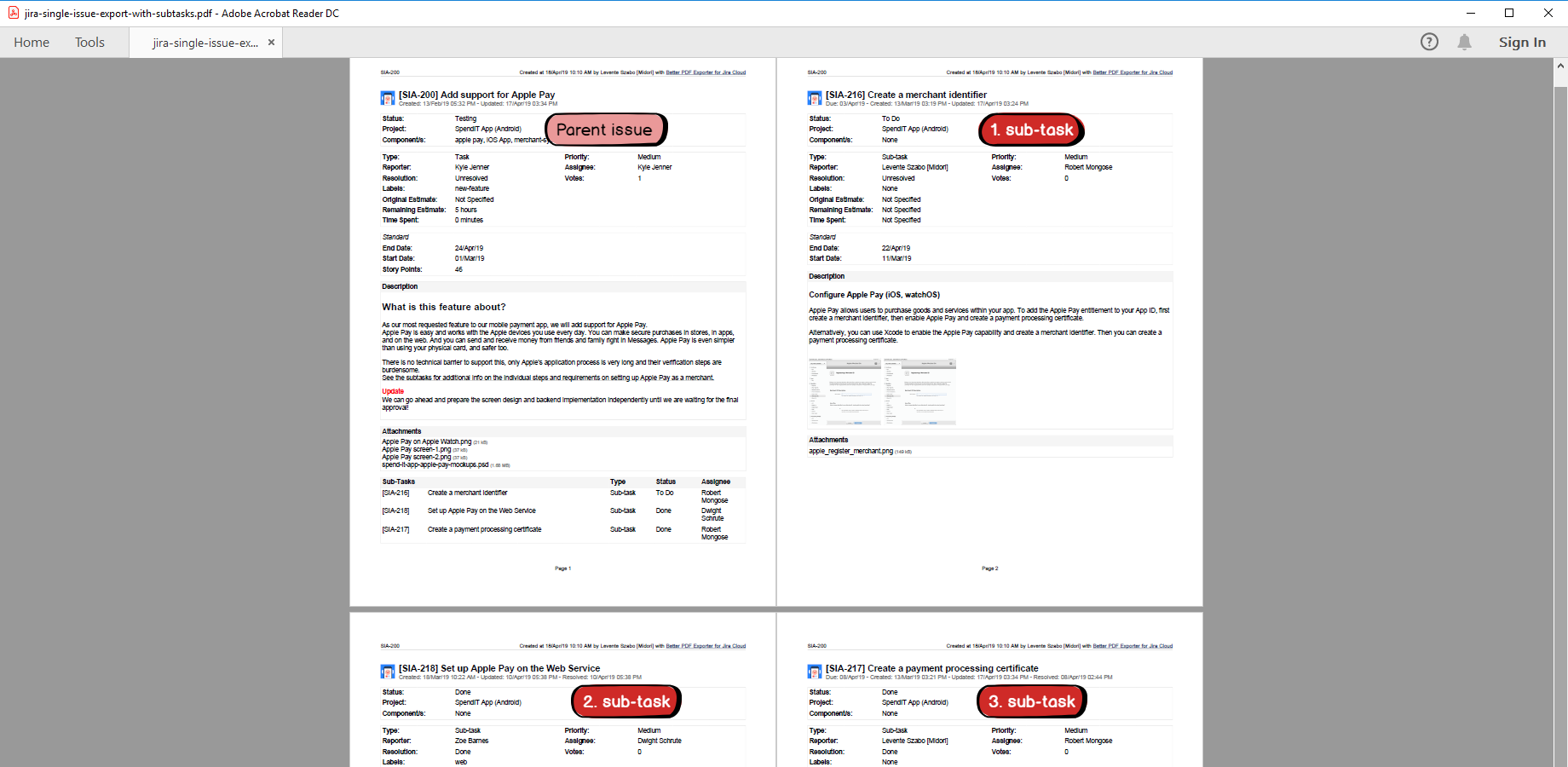This screenshot has height=767, width=1568.
Task: Click the SIA-218 issue type icon
Action: pos(388,672)
